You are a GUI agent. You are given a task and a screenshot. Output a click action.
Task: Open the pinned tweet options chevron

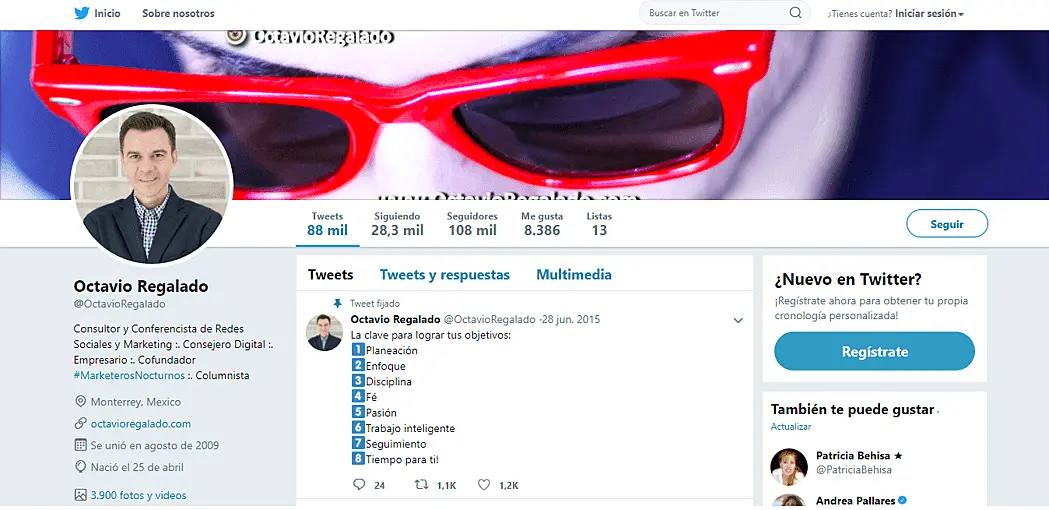point(738,321)
